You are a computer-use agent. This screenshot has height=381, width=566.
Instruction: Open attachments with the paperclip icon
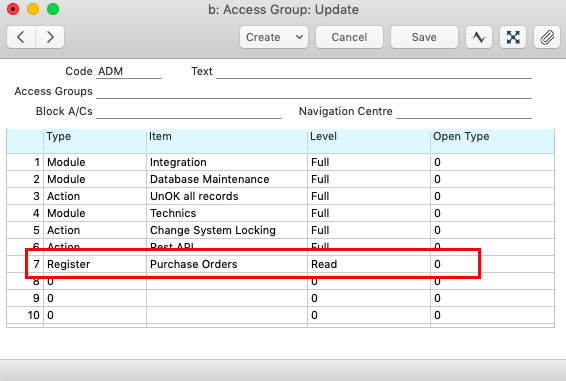point(547,37)
